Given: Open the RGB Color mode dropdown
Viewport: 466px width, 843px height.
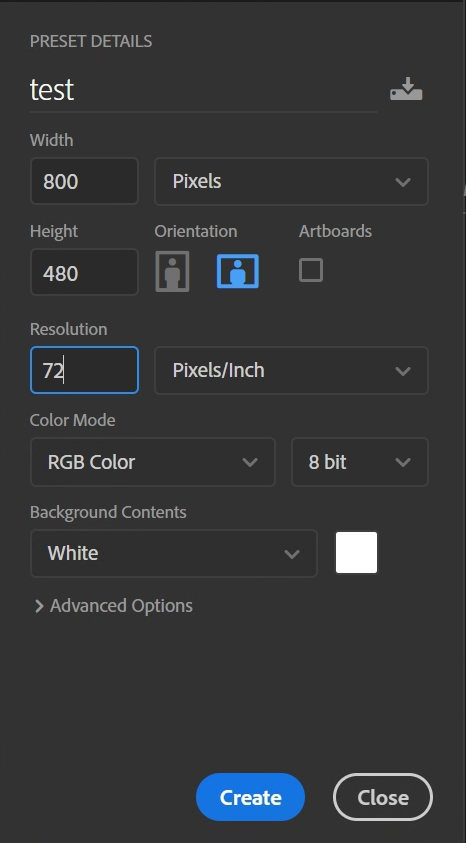Looking at the screenshot, I should 153,462.
